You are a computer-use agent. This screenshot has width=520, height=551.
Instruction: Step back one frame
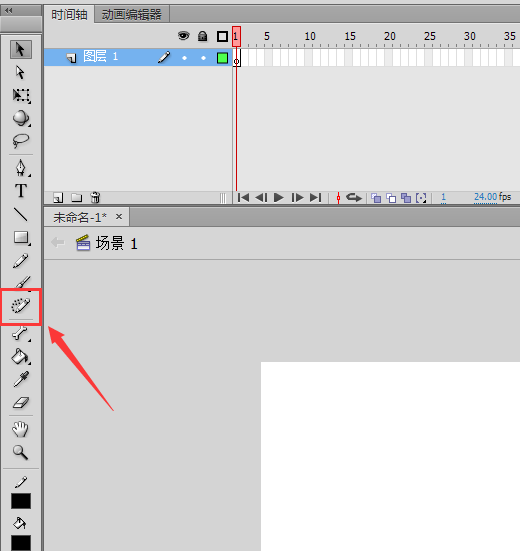pyautogui.click(x=261, y=197)
